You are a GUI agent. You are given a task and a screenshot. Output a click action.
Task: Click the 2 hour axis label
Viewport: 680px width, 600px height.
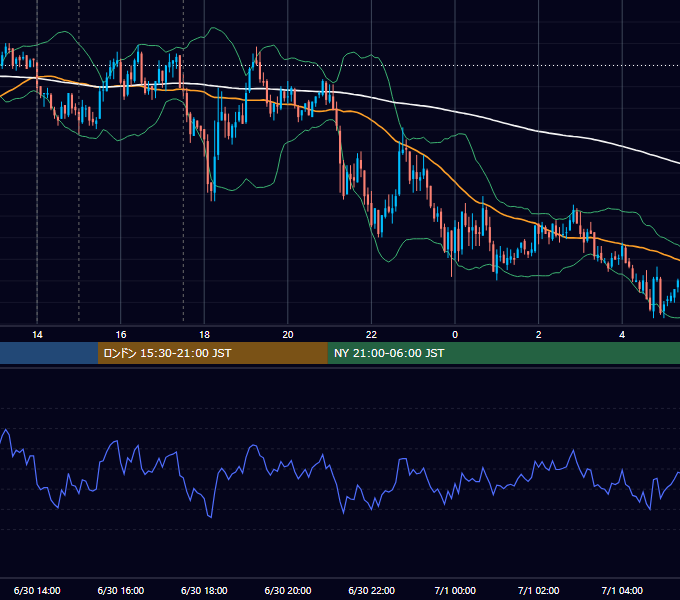click(x=539, y=335)
